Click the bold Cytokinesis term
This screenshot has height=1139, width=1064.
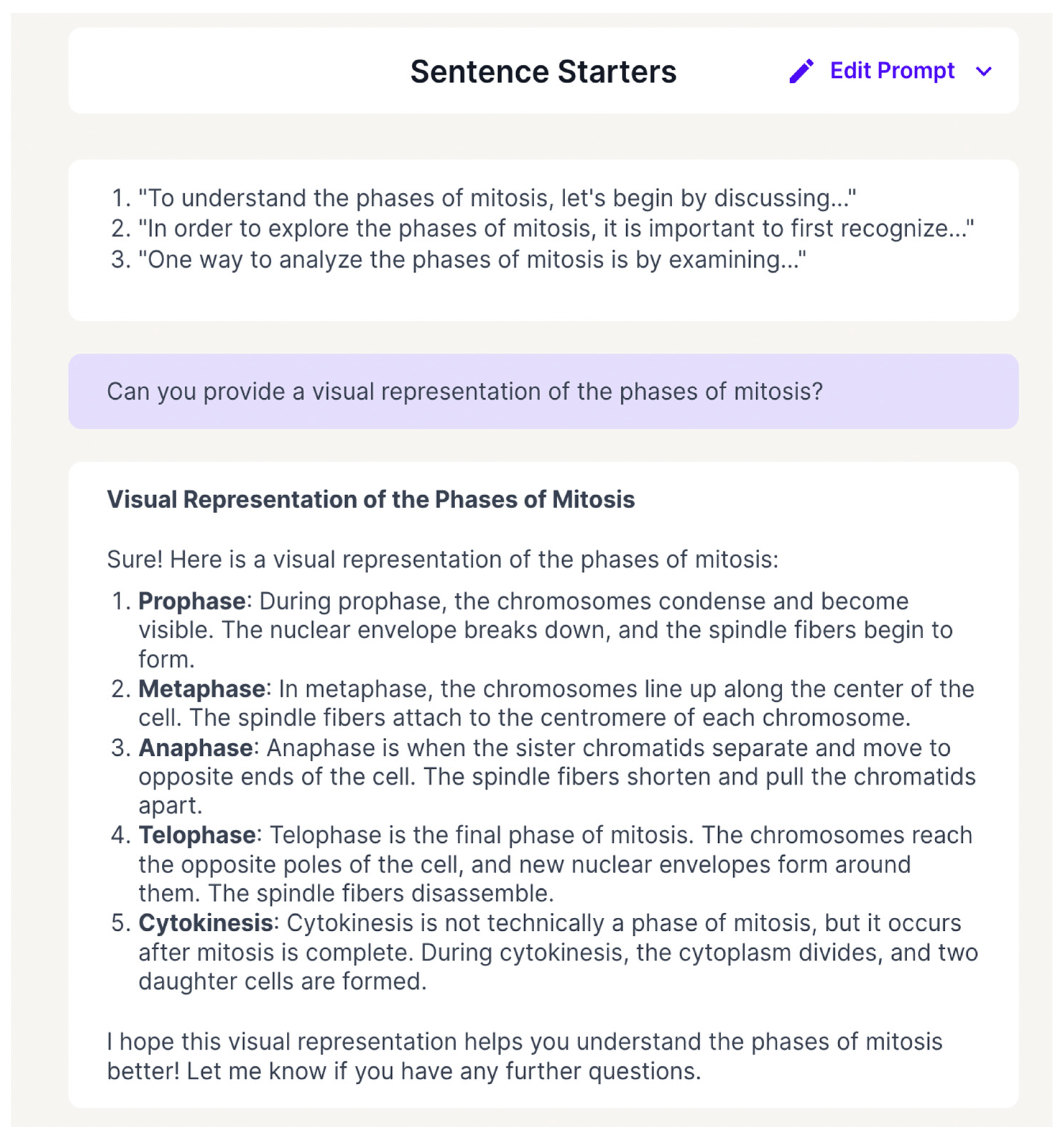(x=205, y=923)
